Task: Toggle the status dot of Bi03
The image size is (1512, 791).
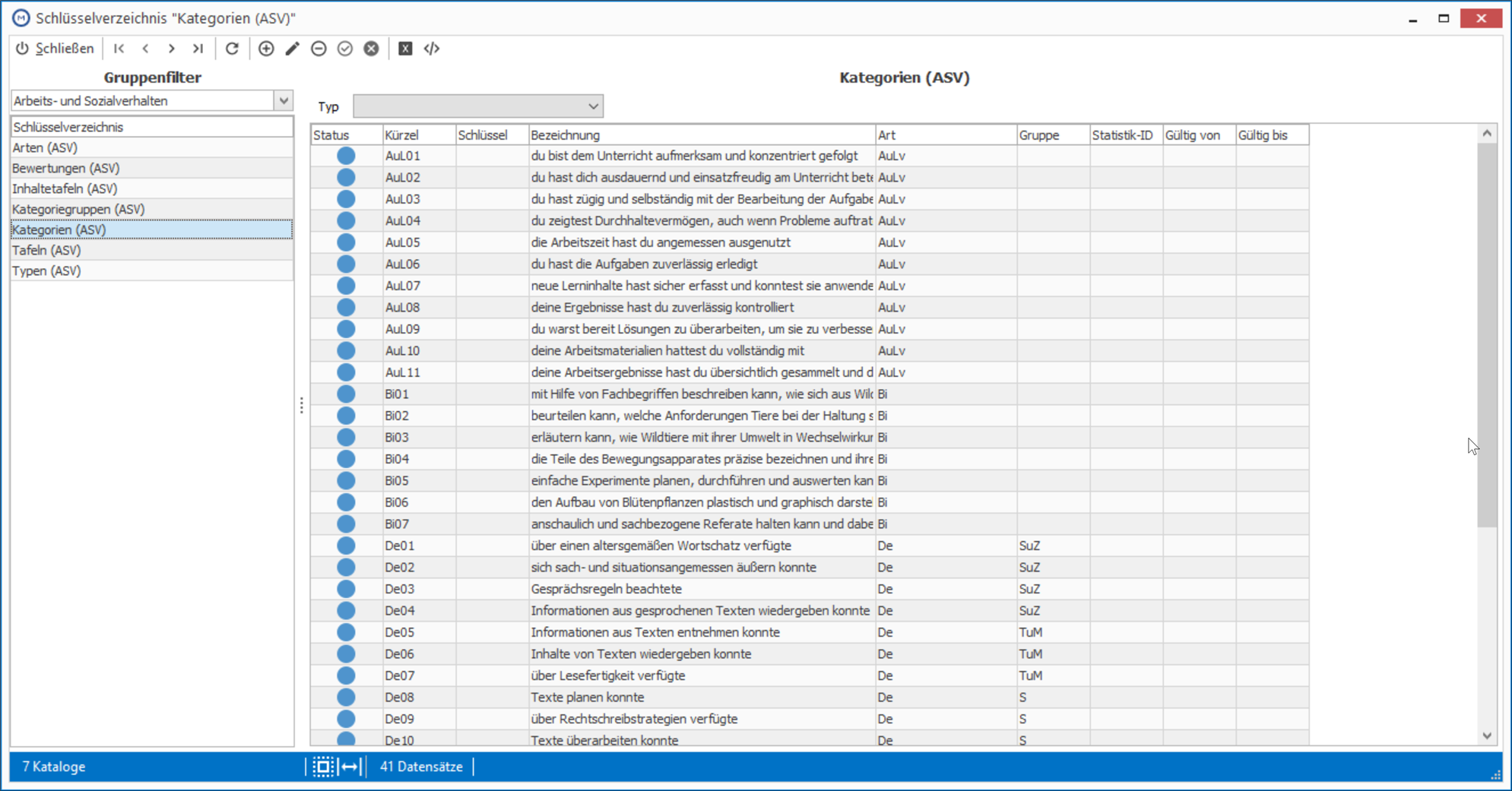Action: coord(346,438)
